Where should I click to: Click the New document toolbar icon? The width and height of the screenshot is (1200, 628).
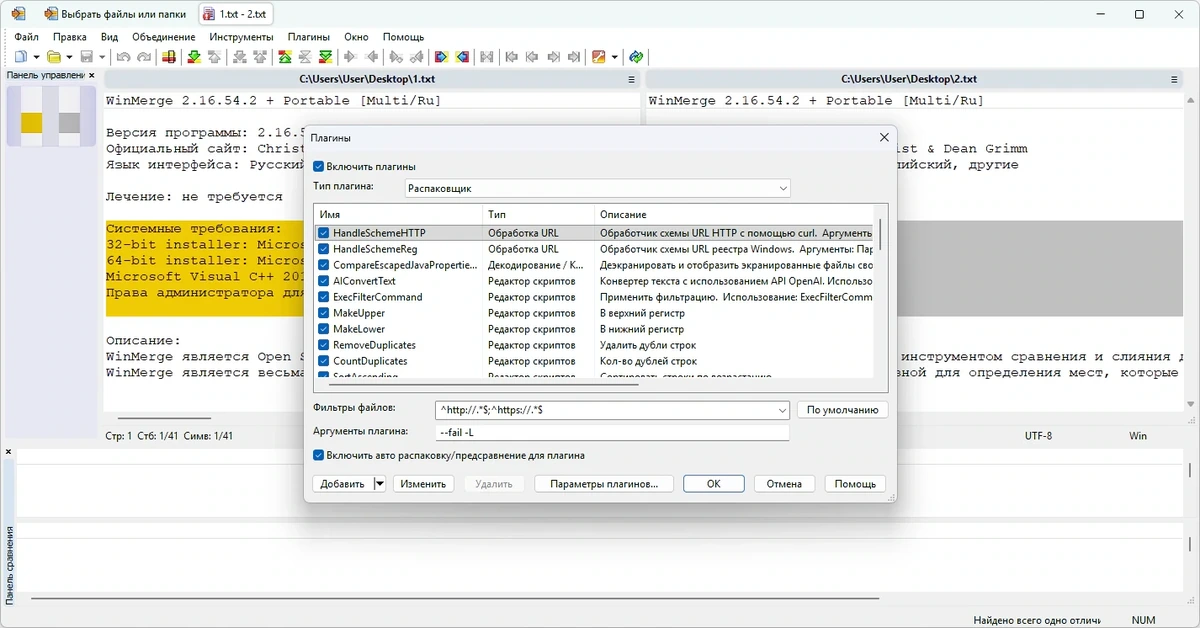tap(21, 57)
